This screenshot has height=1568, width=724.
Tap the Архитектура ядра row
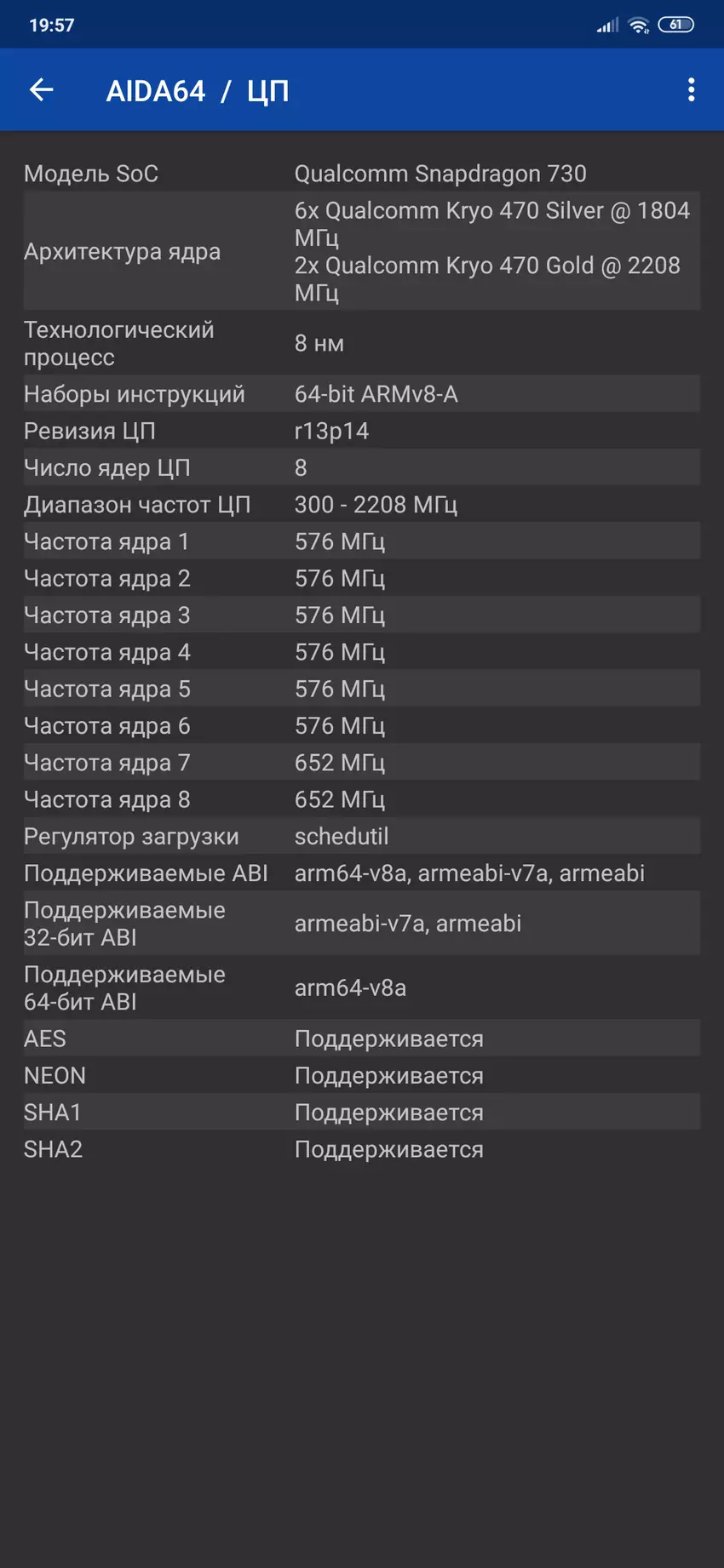coord(361,251)
